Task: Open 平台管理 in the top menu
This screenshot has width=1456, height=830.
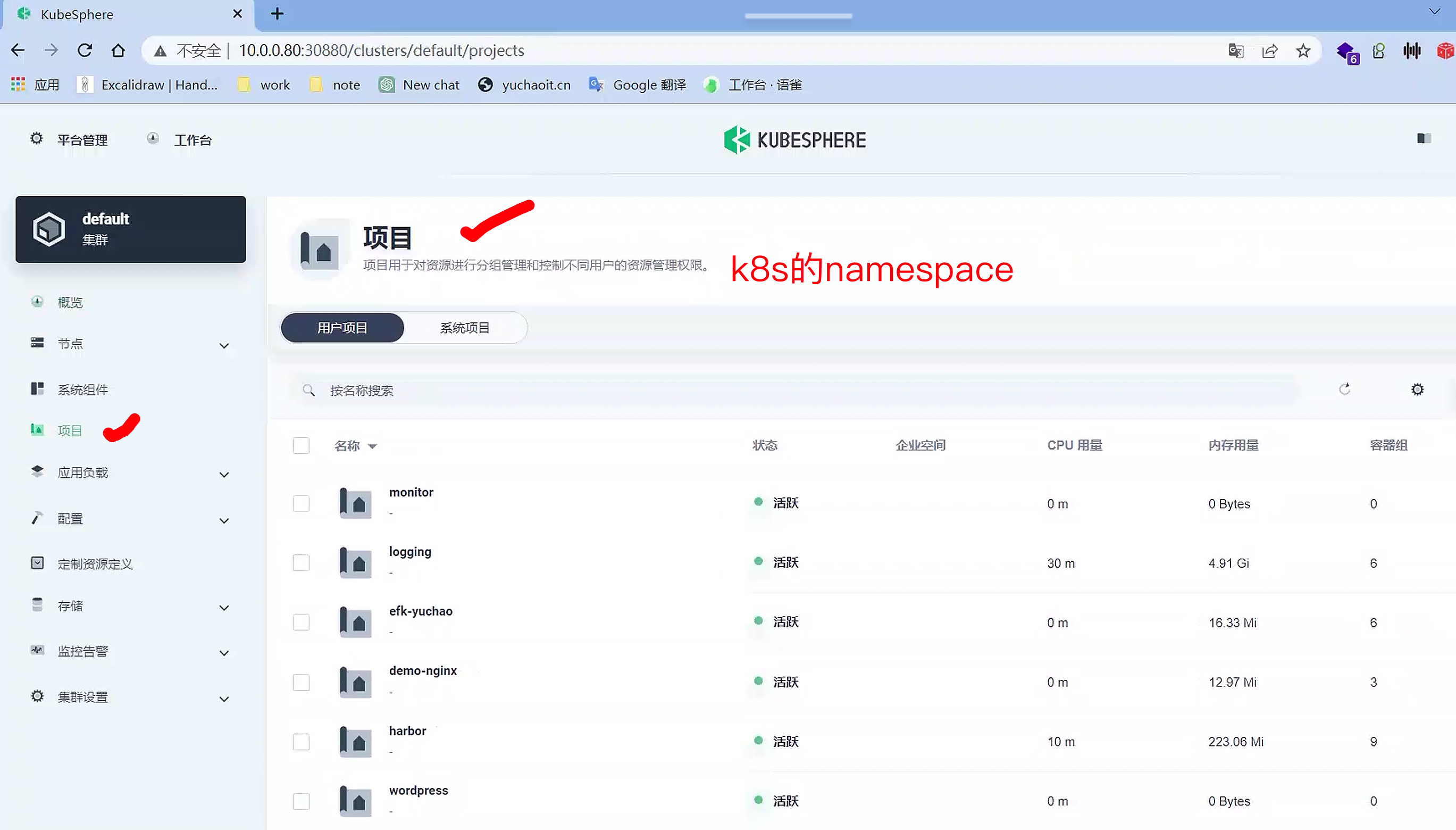Action: tap(82, 139)
